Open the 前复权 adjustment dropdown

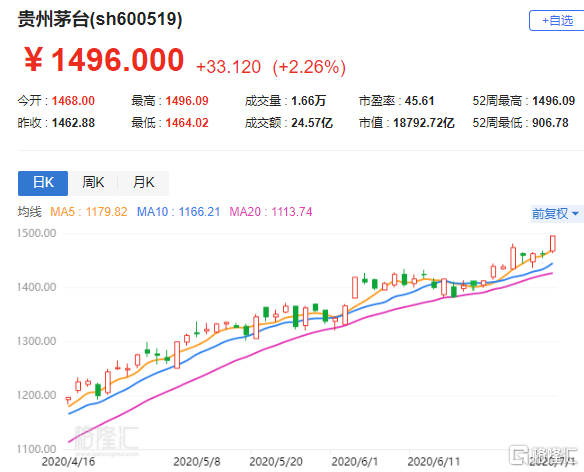(557, 213)
